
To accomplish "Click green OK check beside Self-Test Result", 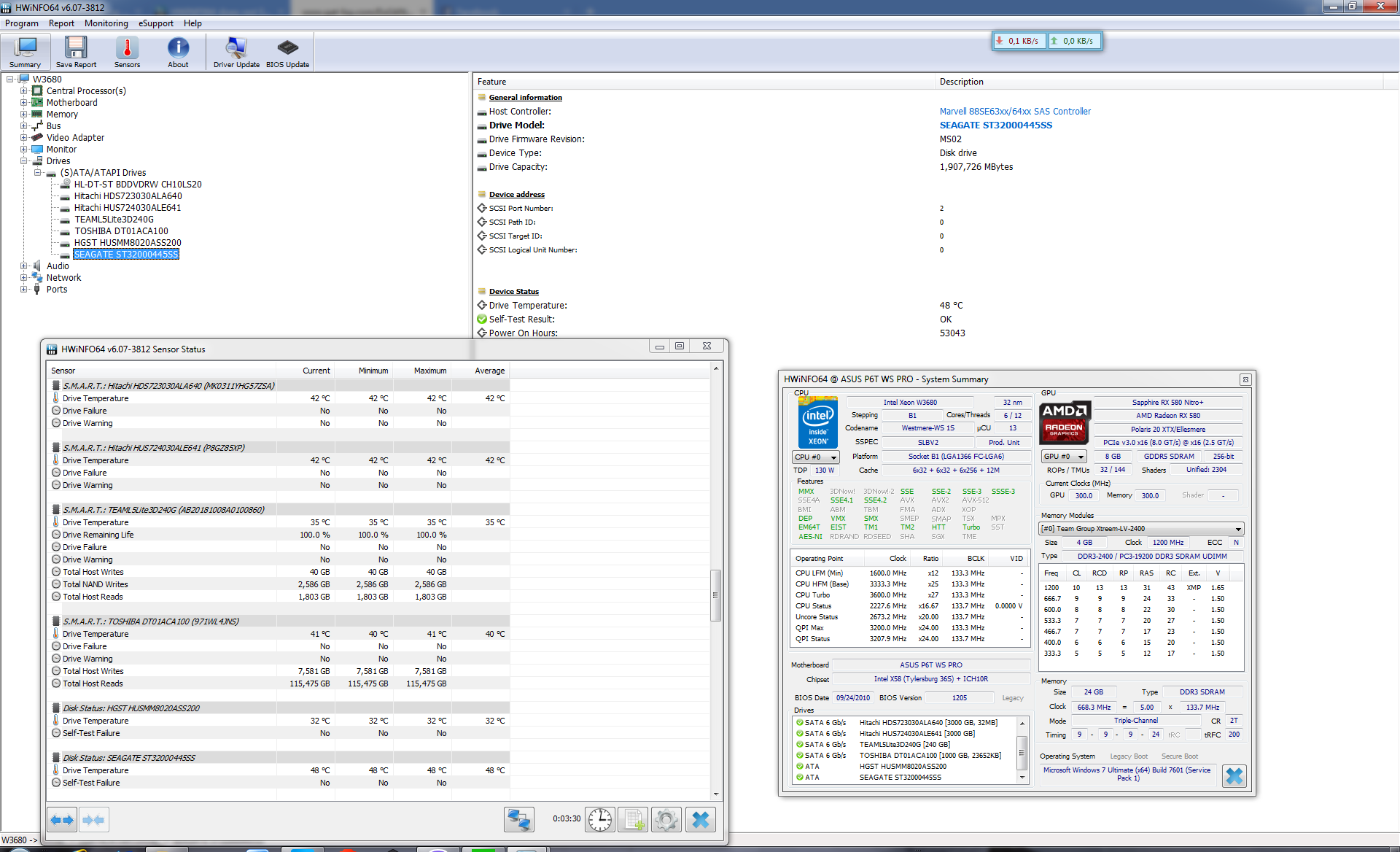I will coord(482,319).
